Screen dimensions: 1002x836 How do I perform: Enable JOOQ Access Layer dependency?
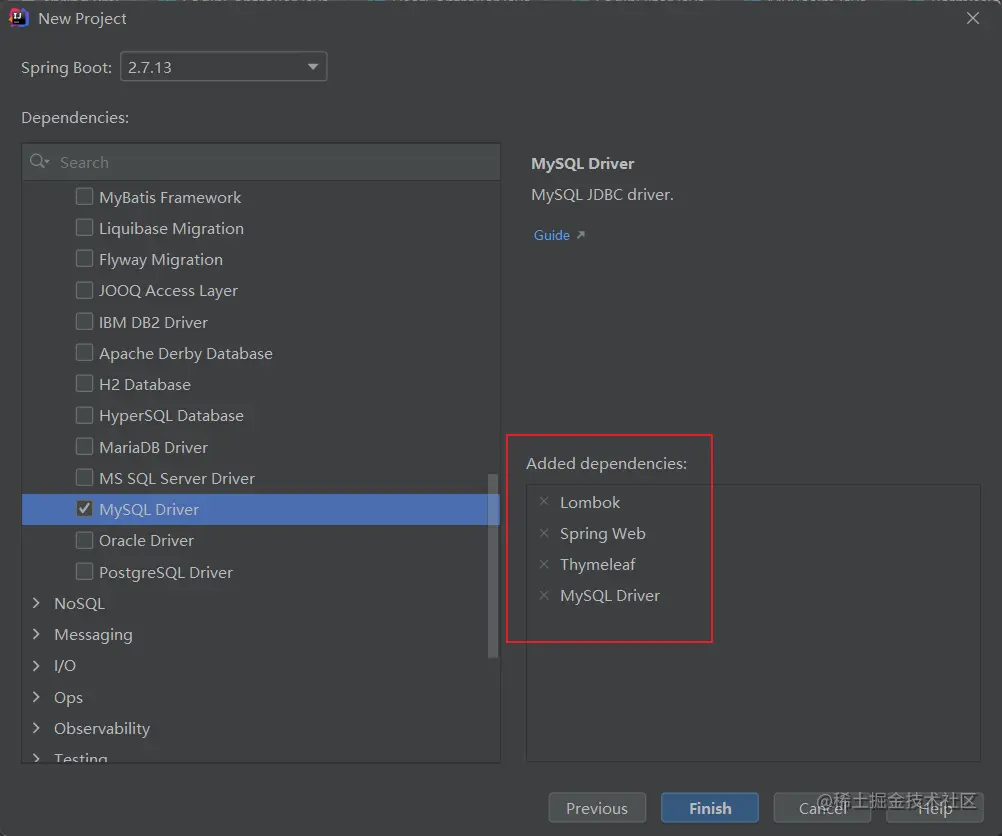[x=84, y=290]
